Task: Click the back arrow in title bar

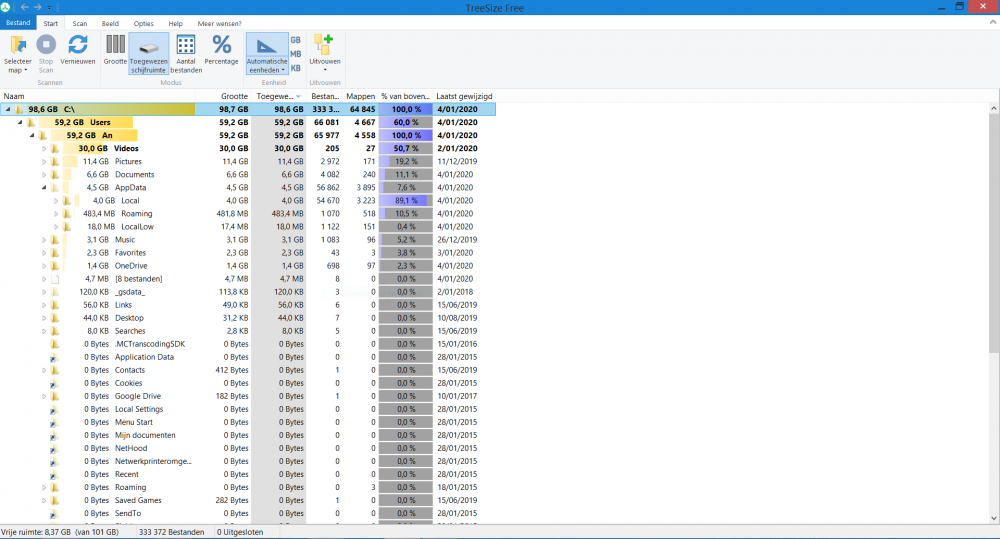Action: click(25, 7)
